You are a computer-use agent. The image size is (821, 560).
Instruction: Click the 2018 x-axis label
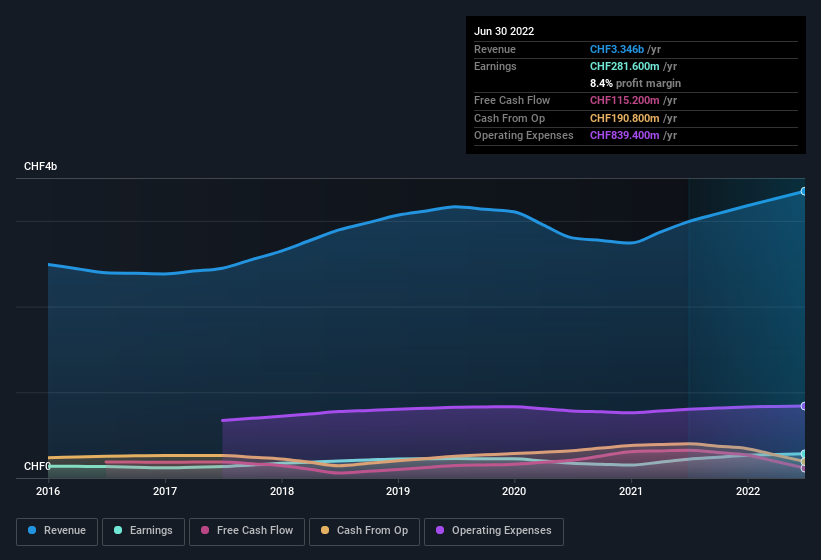click(x=282, y=491)
